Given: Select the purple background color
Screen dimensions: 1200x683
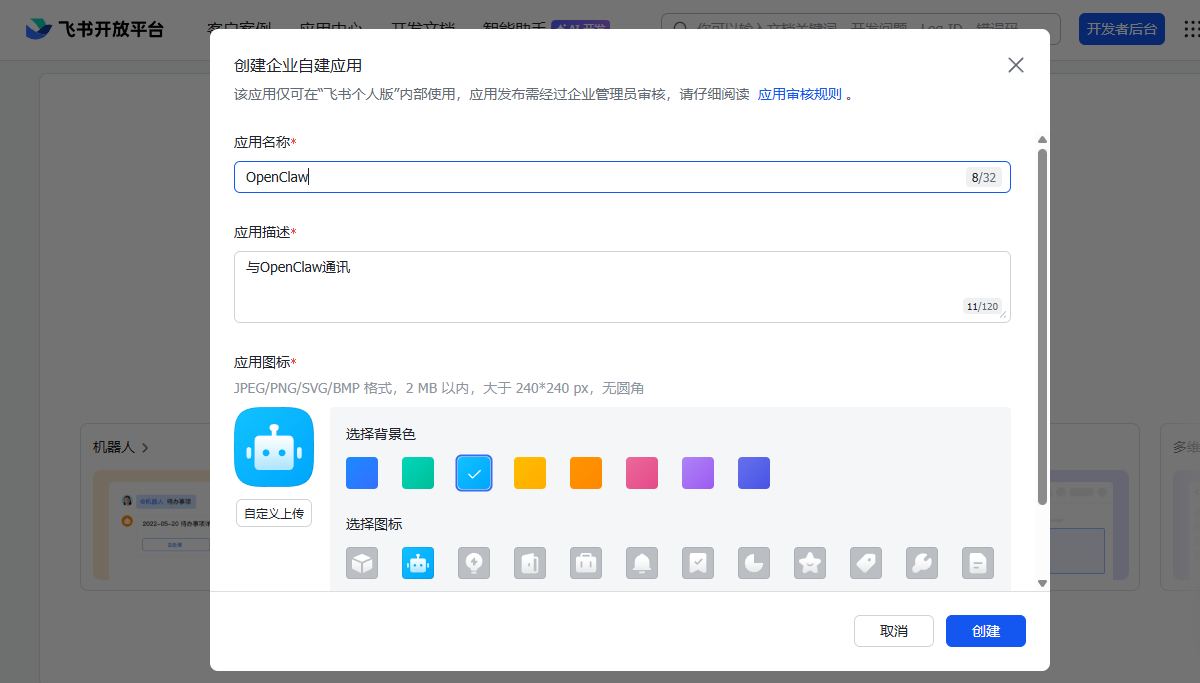Looking at the screenshot, I should point(698,473).
